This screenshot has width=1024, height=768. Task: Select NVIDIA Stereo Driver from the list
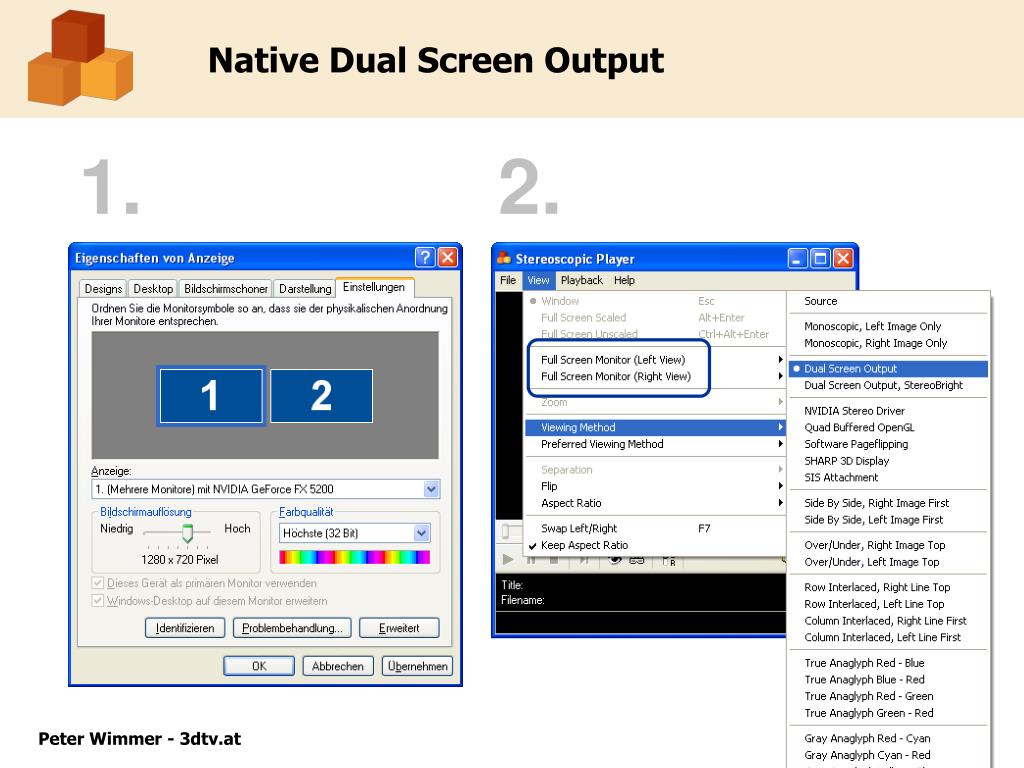coord(854,411)
